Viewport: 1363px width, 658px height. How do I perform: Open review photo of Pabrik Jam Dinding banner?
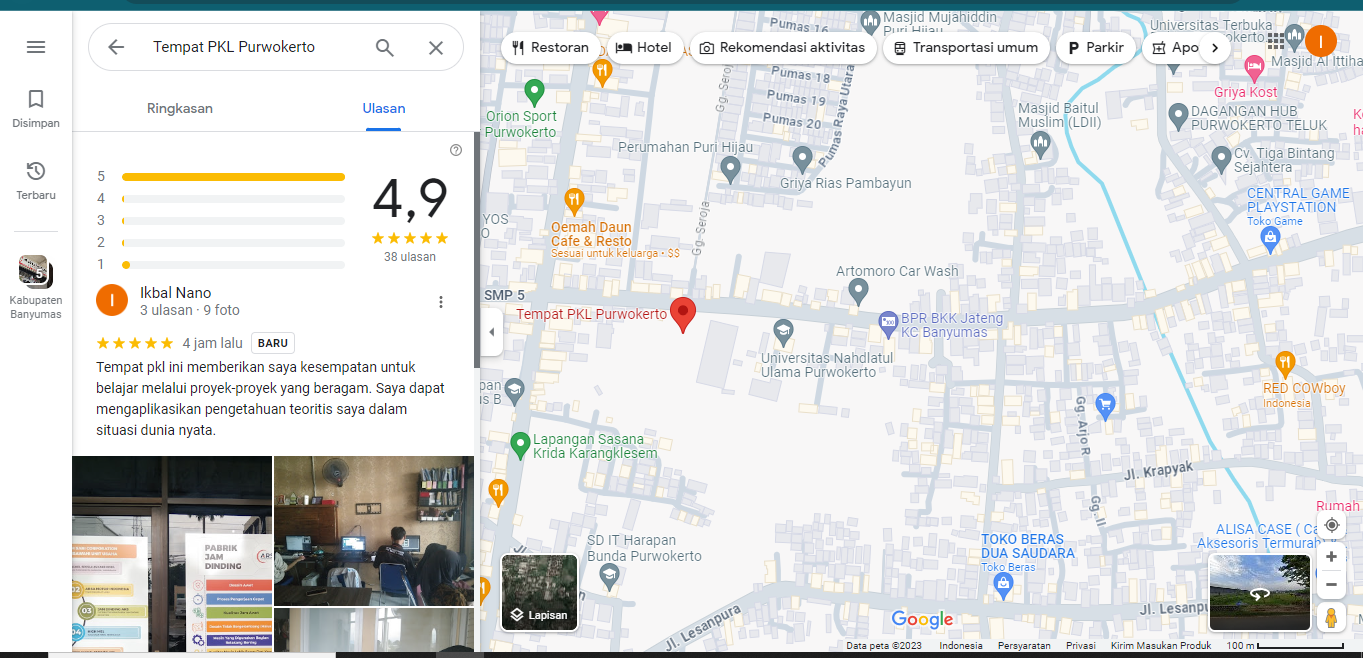pos(172,554)
